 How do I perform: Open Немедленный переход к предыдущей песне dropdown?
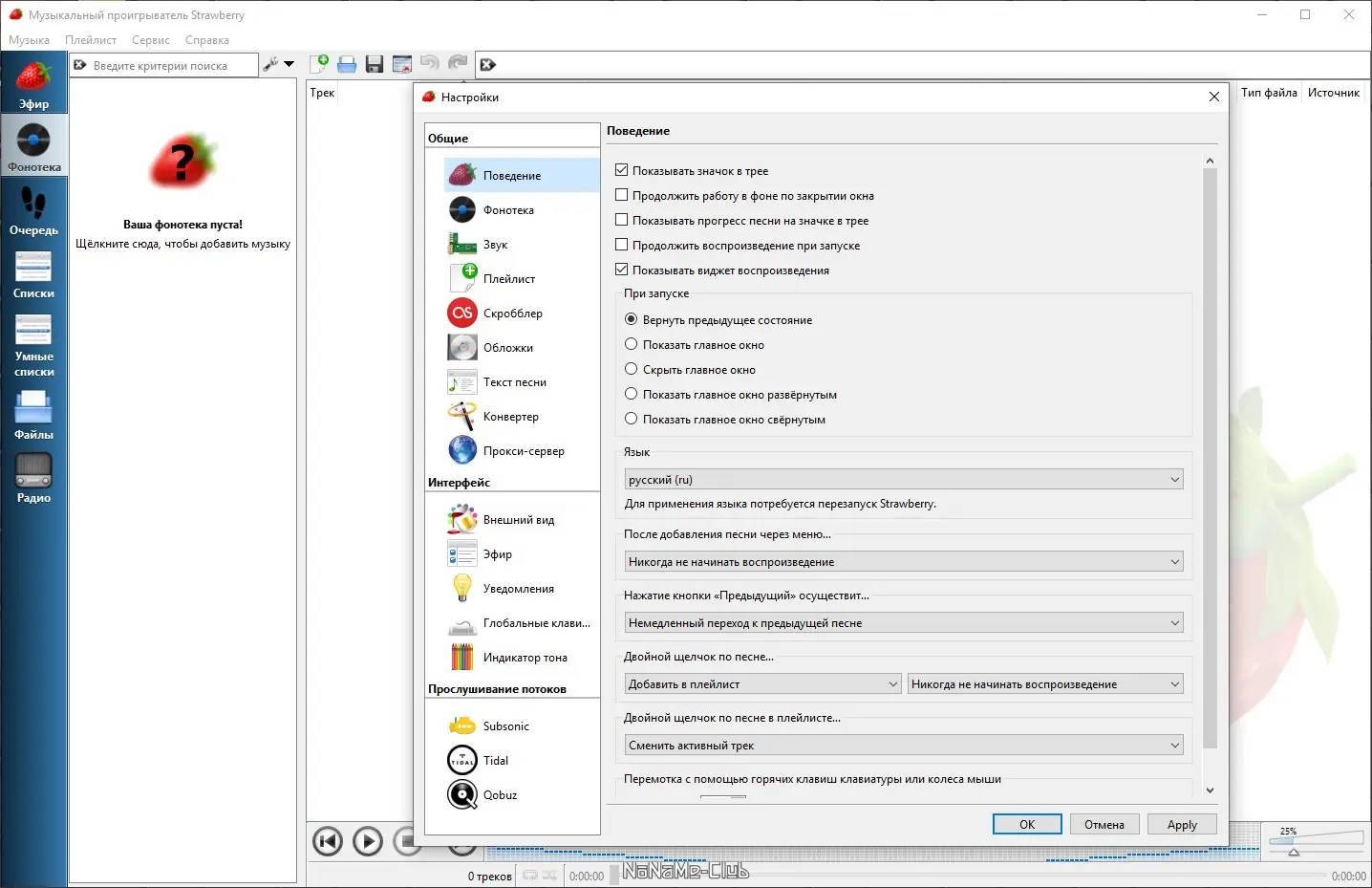tap(904, 623)
